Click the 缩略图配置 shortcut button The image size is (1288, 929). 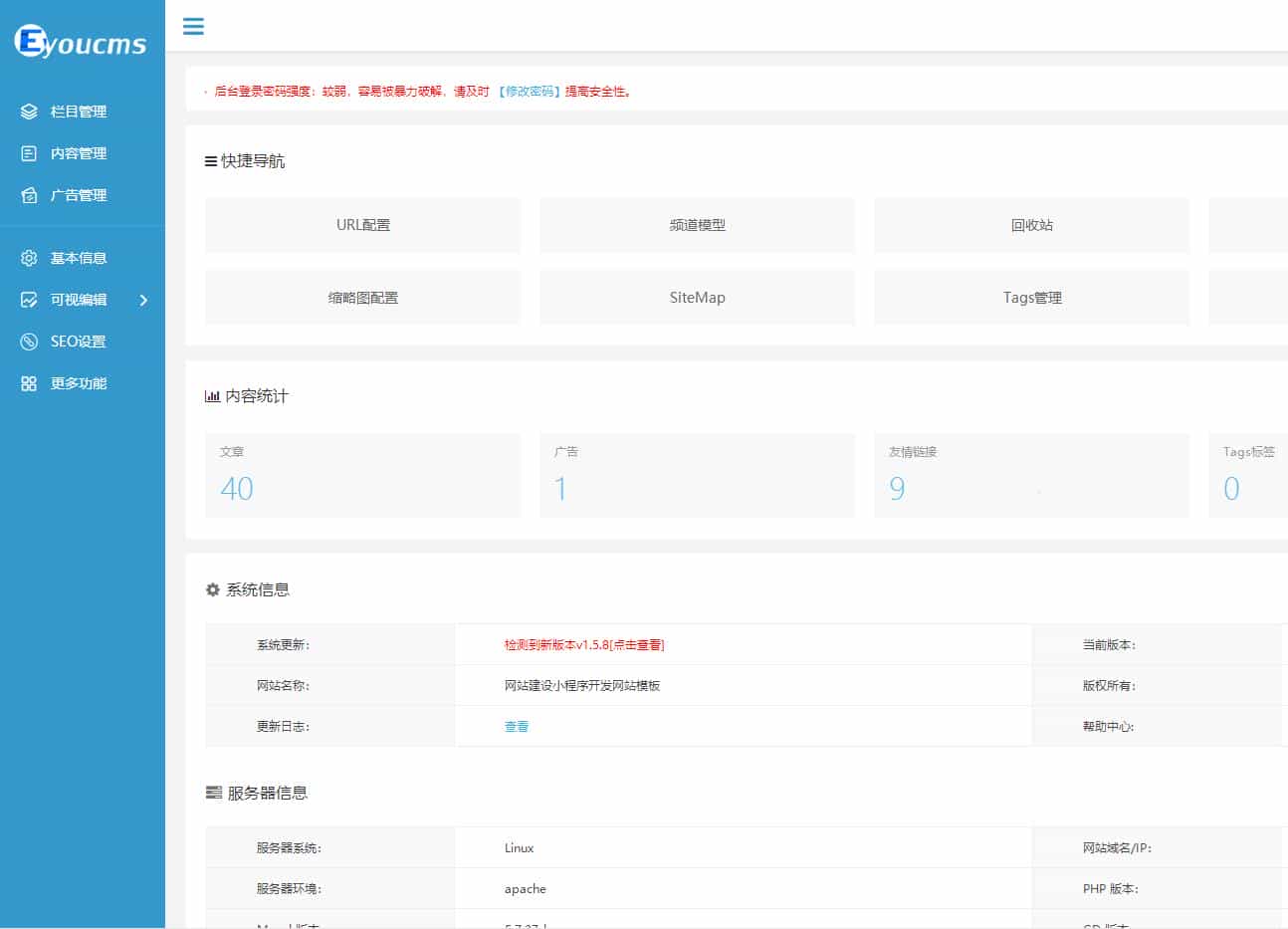pos(363,298)
